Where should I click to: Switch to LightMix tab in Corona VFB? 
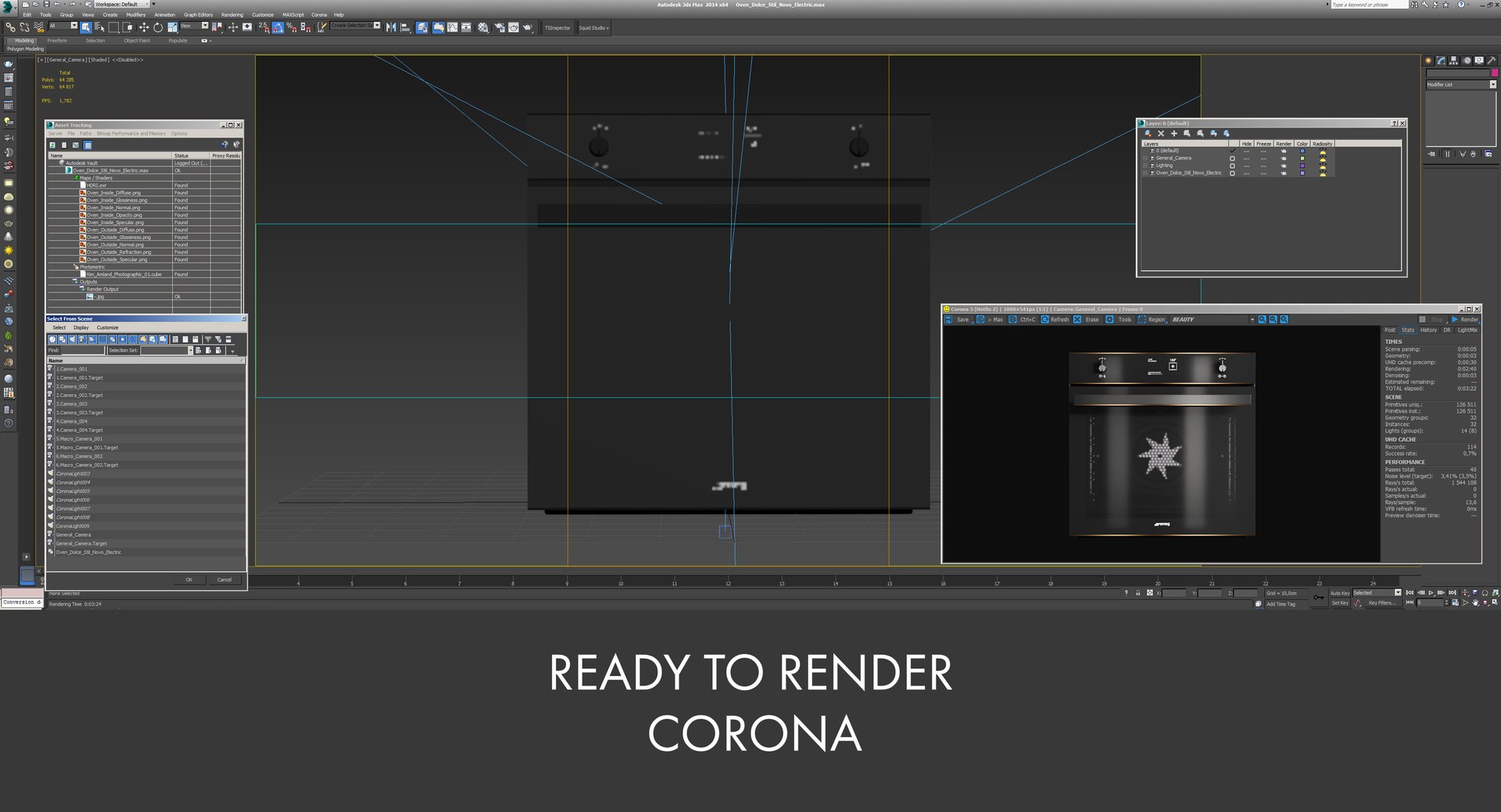(x=1467, y=331)
